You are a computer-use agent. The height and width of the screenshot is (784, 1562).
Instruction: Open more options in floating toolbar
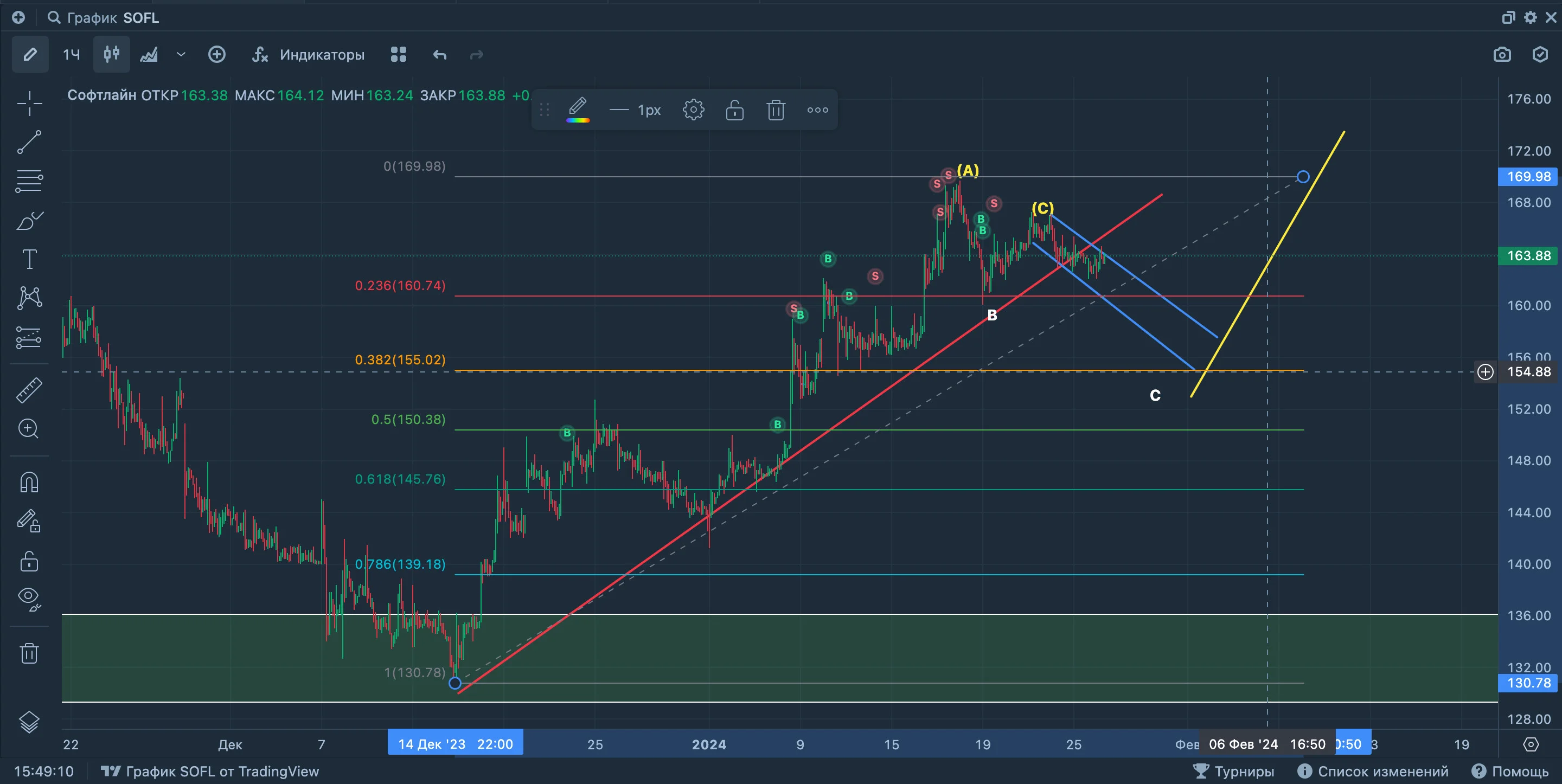point(817,110)
